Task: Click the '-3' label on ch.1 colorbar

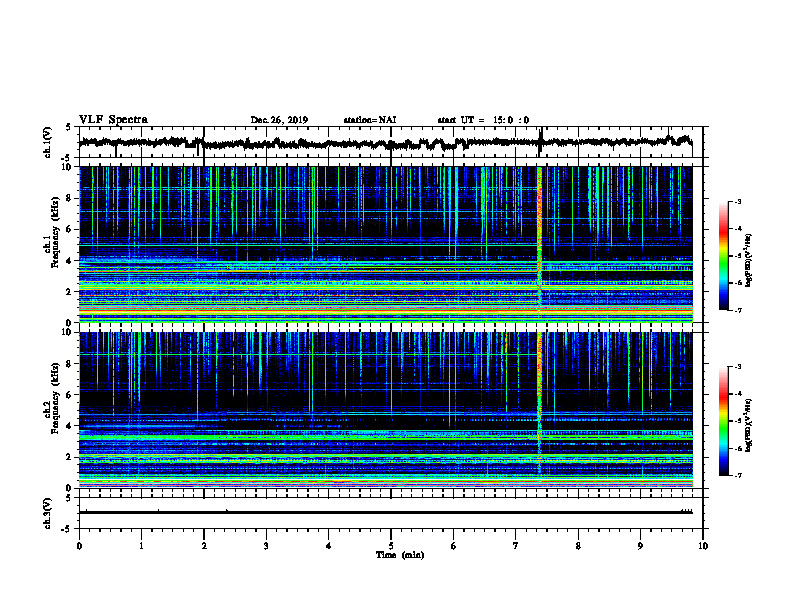Action: [738, 201]
